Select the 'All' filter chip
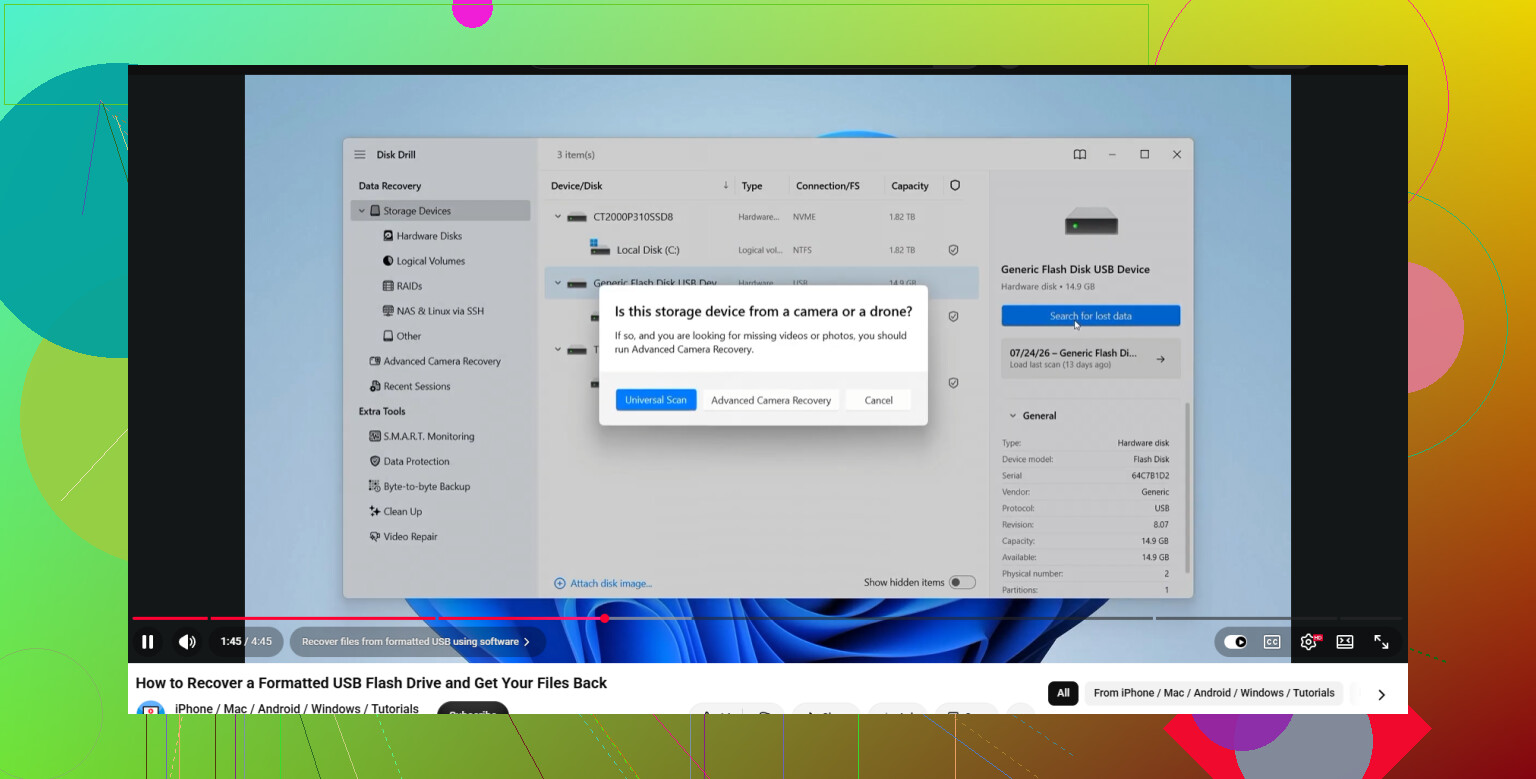 coord(1063,693)
